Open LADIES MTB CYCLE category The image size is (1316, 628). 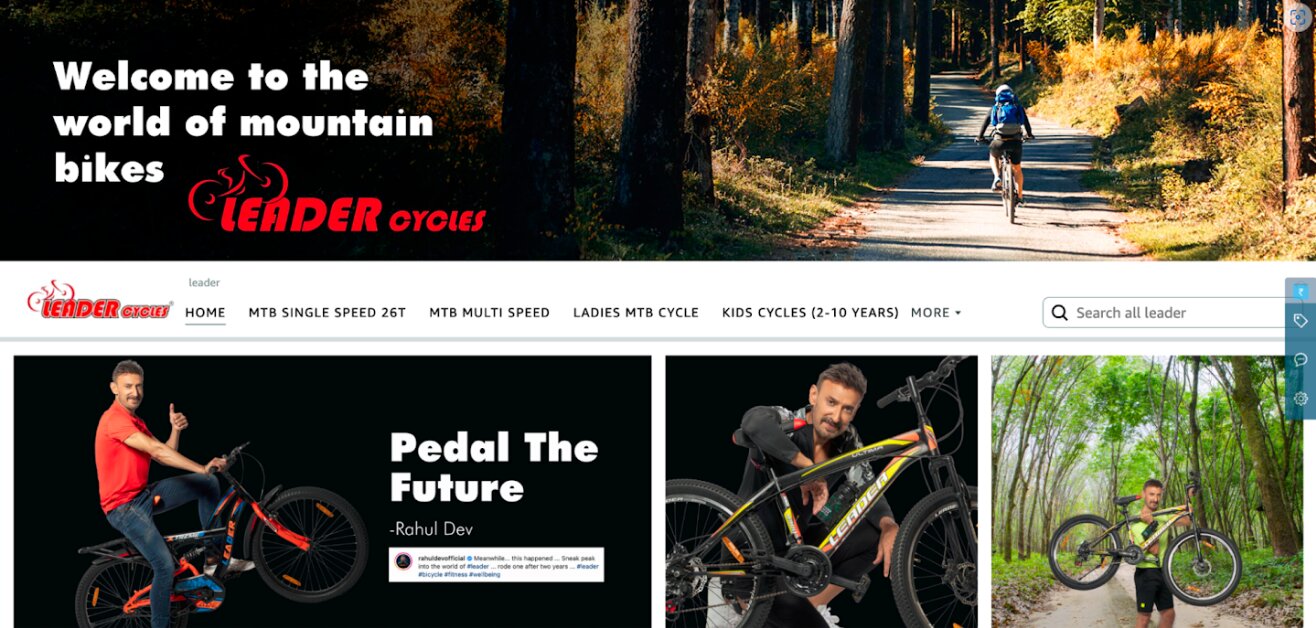(636, 313)
